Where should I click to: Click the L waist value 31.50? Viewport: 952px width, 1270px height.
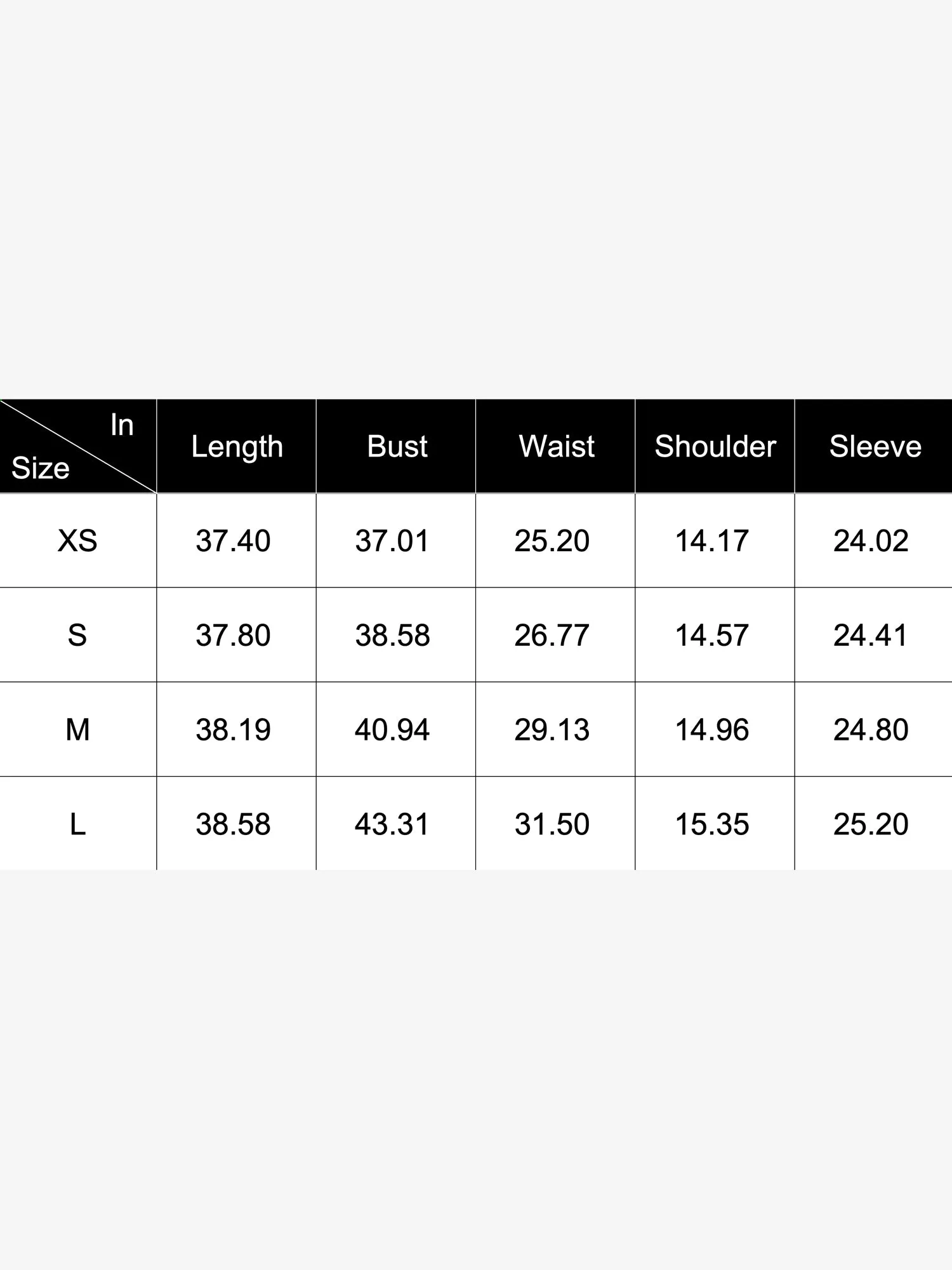(x=552, y=824)
